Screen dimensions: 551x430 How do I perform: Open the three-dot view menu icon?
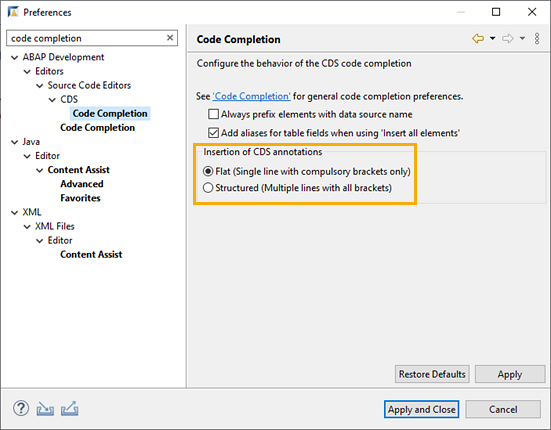(537, 38)
